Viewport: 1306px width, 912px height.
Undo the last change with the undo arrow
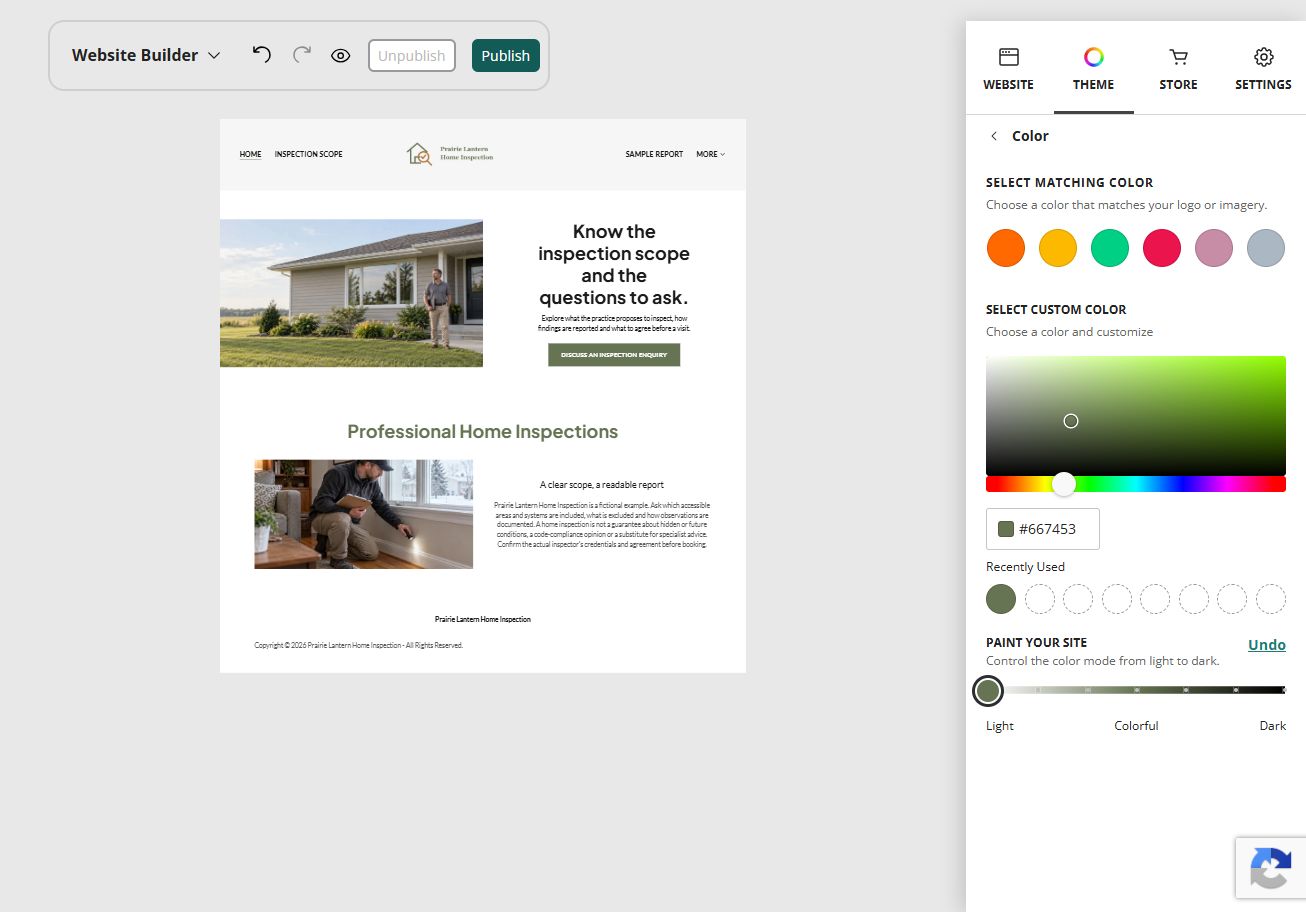pyautogui.click(x=261, y=55)
